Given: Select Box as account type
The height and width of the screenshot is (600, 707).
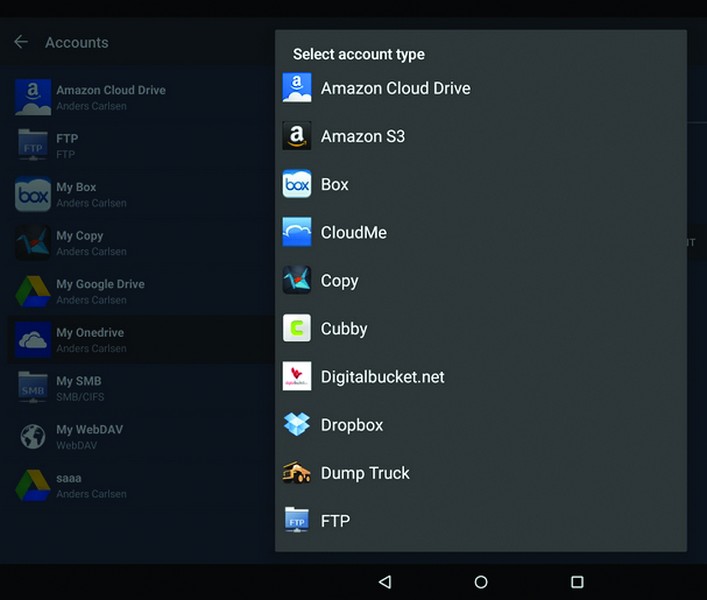Looking at the screenshot, I should coord(481,184).
